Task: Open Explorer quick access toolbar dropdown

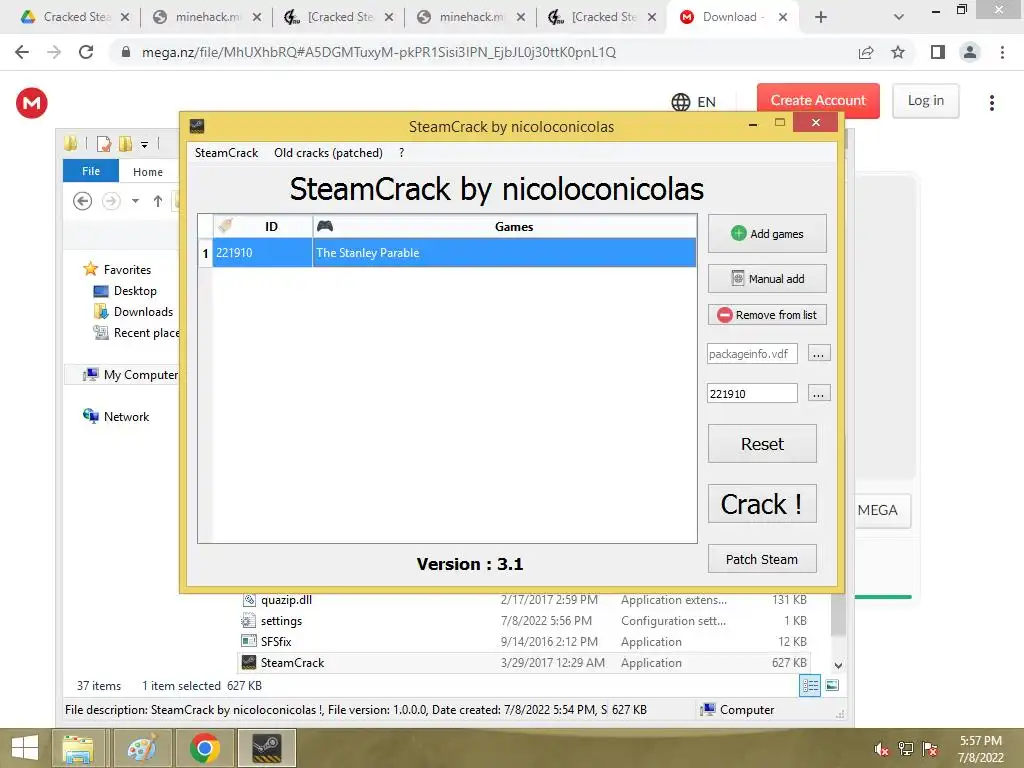Action: pyautogui.click(x=144, y=144)
